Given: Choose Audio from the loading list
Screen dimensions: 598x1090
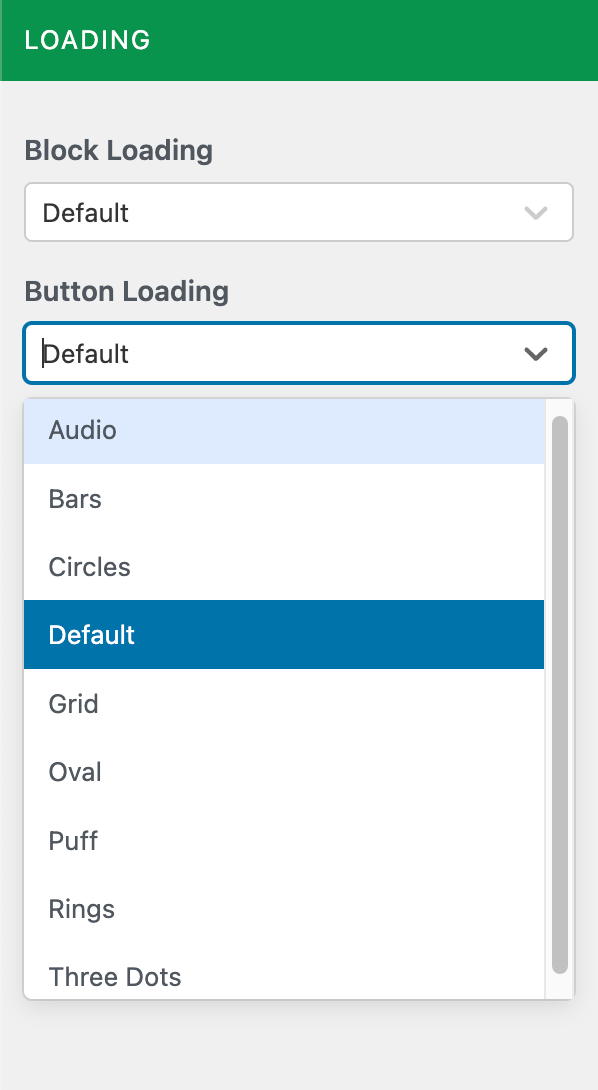Looking at the screenshot, I should (x=284, y=430).
